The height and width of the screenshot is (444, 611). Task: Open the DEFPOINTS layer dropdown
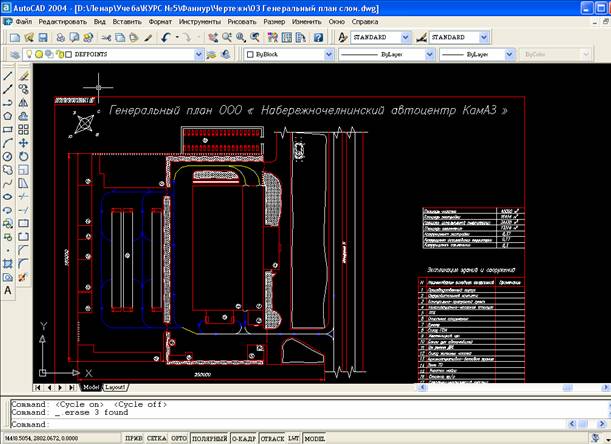(x=199, y=55)
